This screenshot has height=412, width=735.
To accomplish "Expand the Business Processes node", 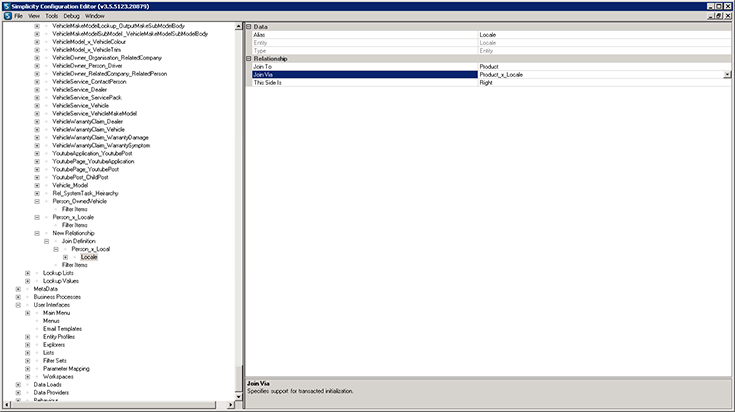I will pyautogui.click(x=19, y=297).
